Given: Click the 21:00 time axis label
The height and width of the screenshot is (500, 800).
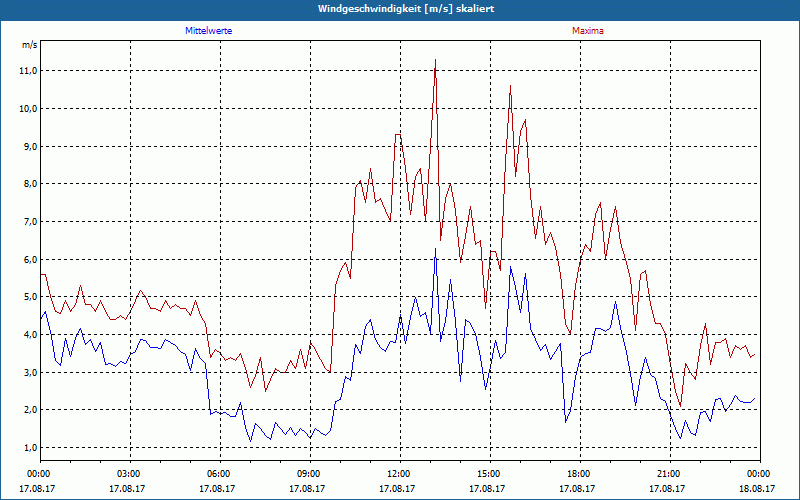Looking at the screenshot, I should click(x=670, y=474).
